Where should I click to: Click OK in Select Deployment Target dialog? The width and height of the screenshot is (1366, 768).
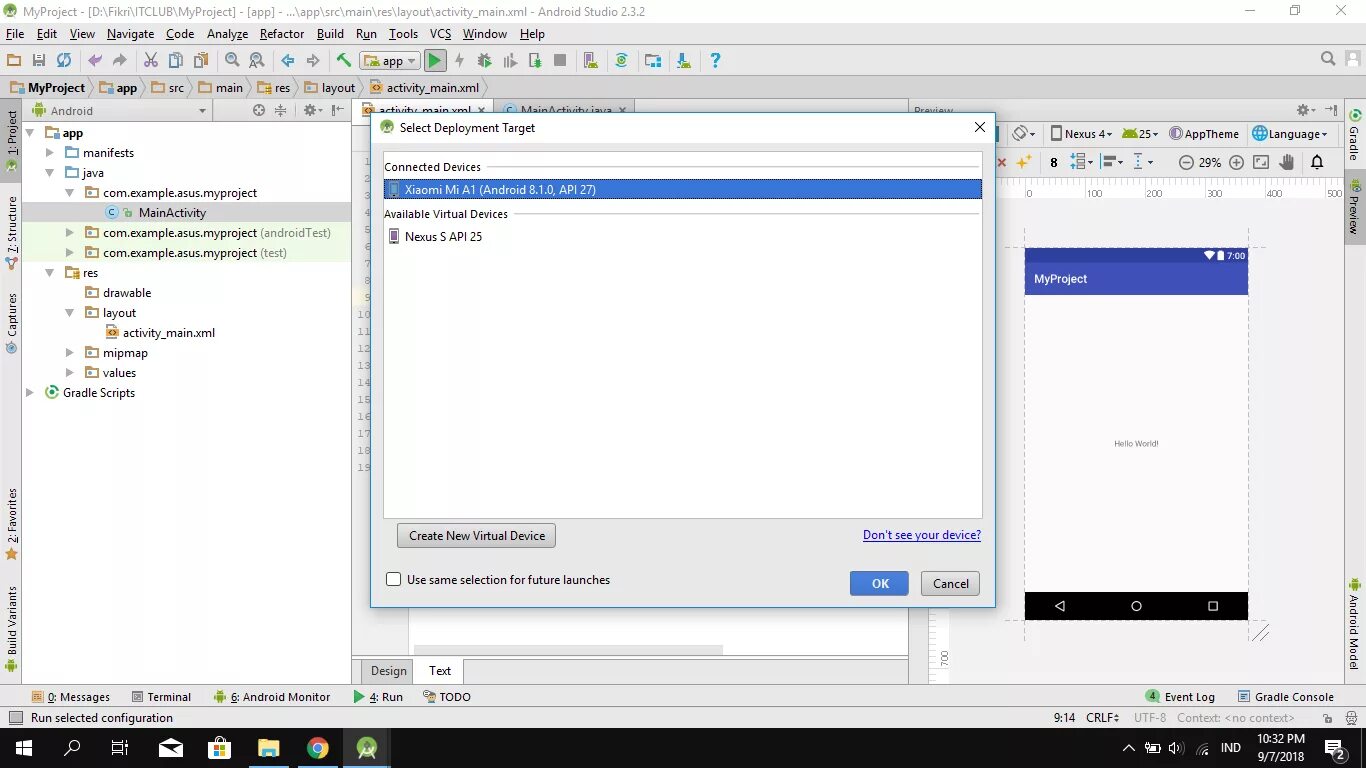click(880, 584)
